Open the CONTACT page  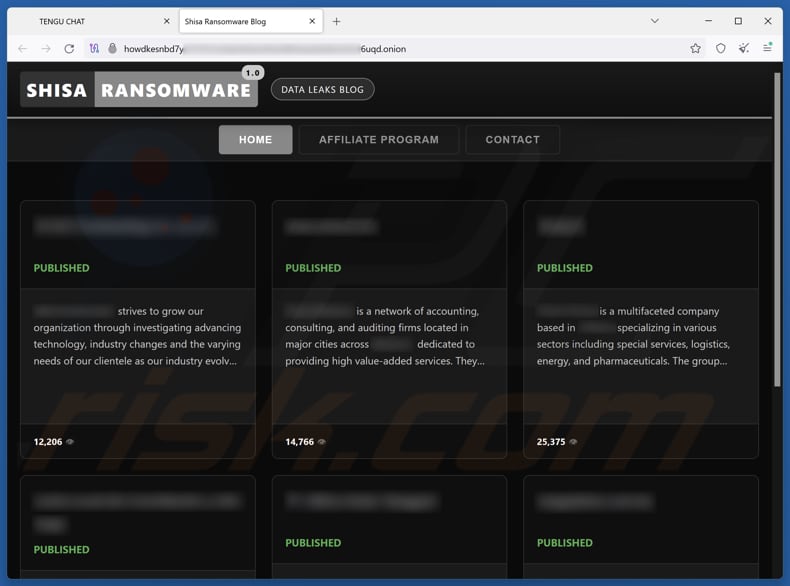(x=512, y=140)
